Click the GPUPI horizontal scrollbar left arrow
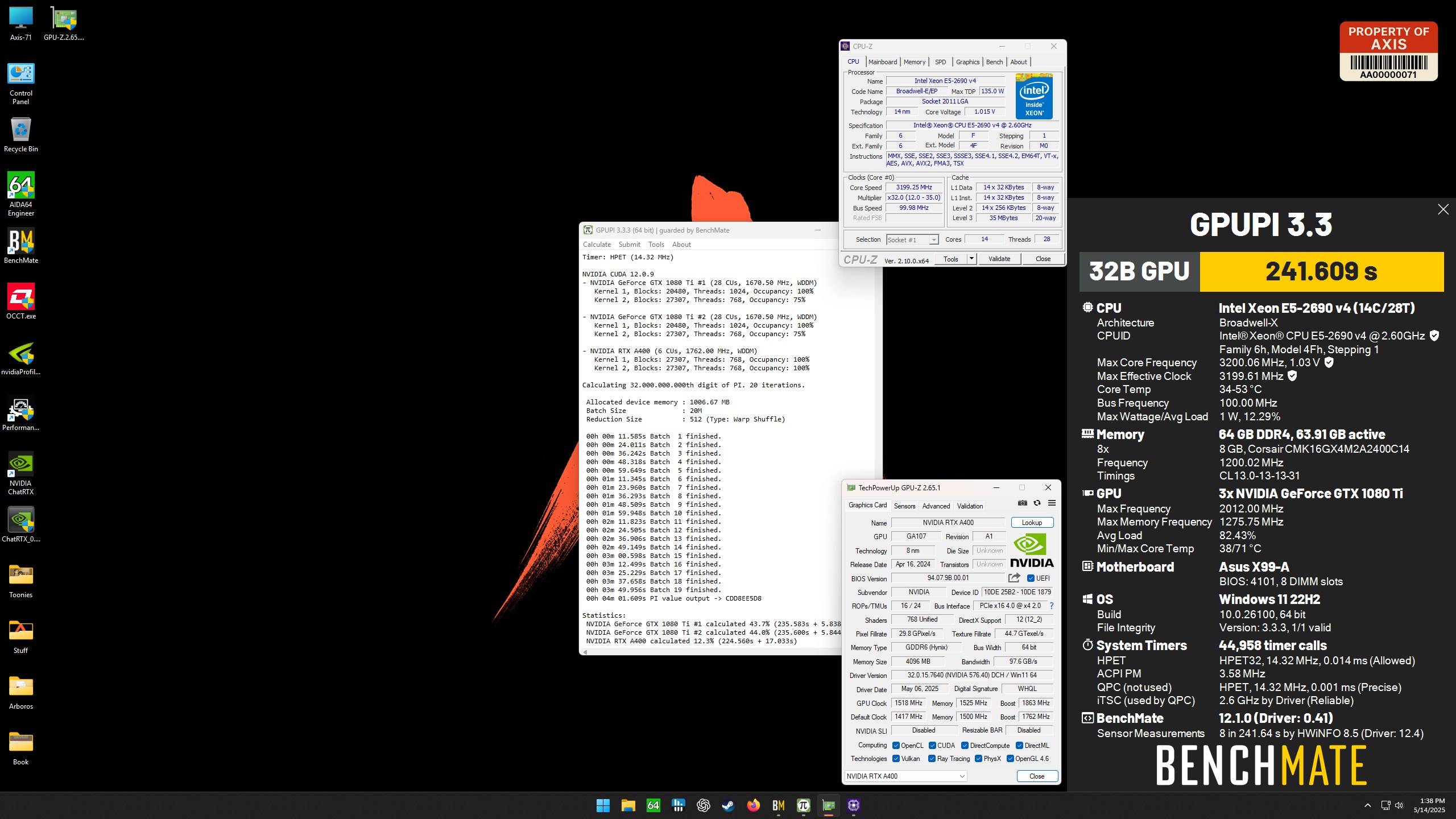 click(585, 652)
